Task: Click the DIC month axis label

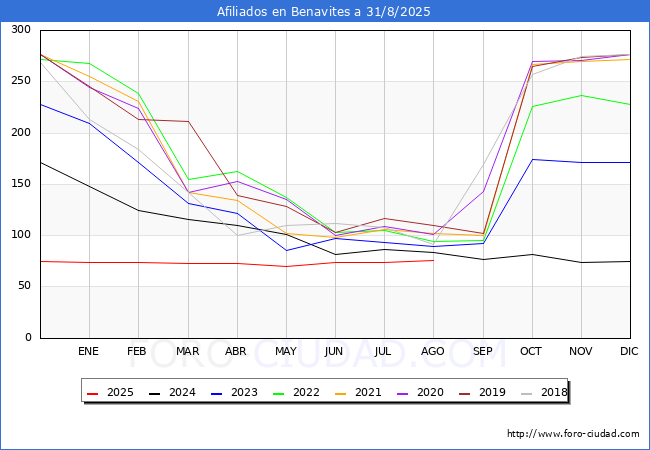Action: [629, 351]
